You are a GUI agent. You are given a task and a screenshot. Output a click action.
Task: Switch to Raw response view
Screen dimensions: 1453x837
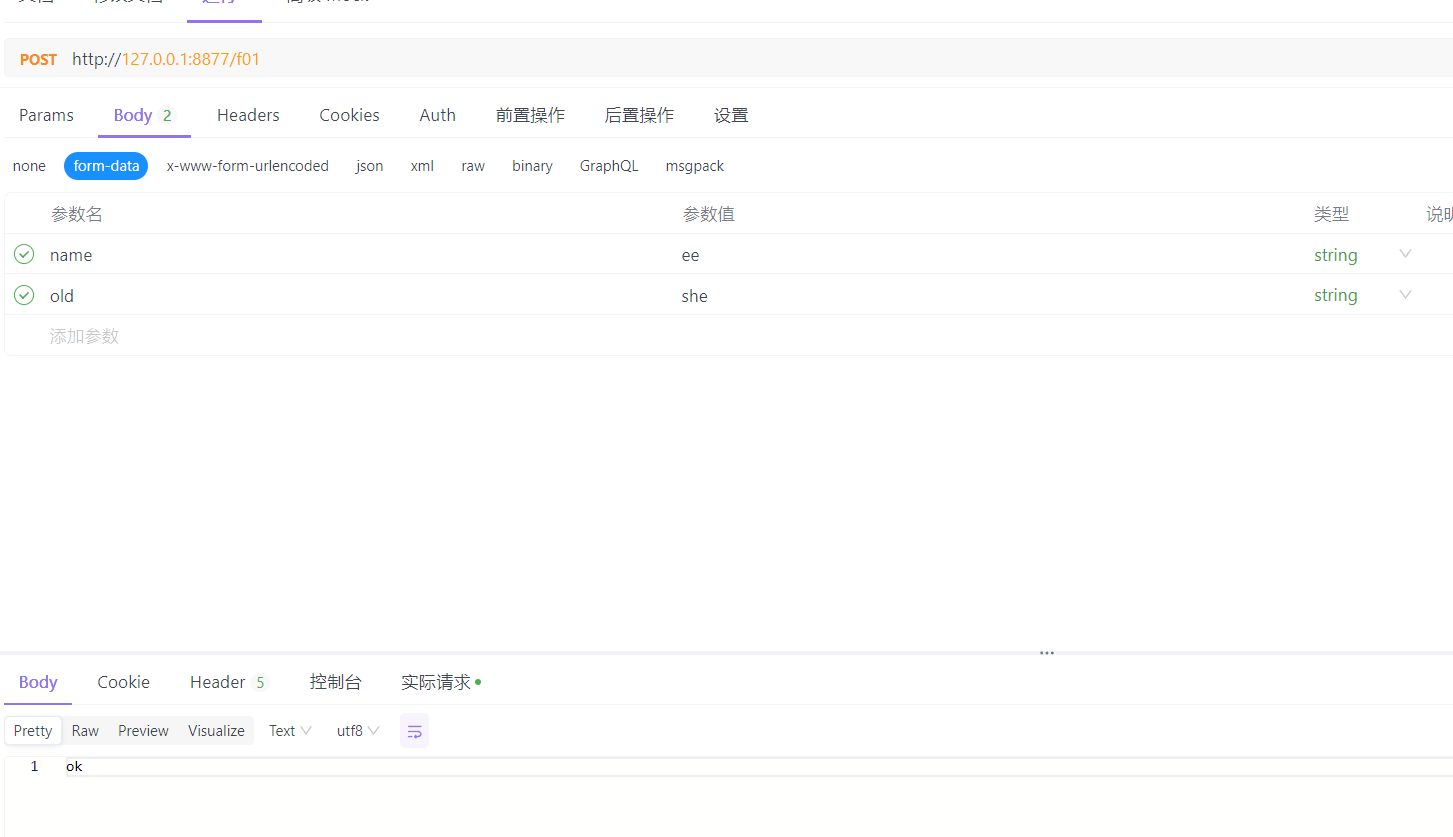85,730
